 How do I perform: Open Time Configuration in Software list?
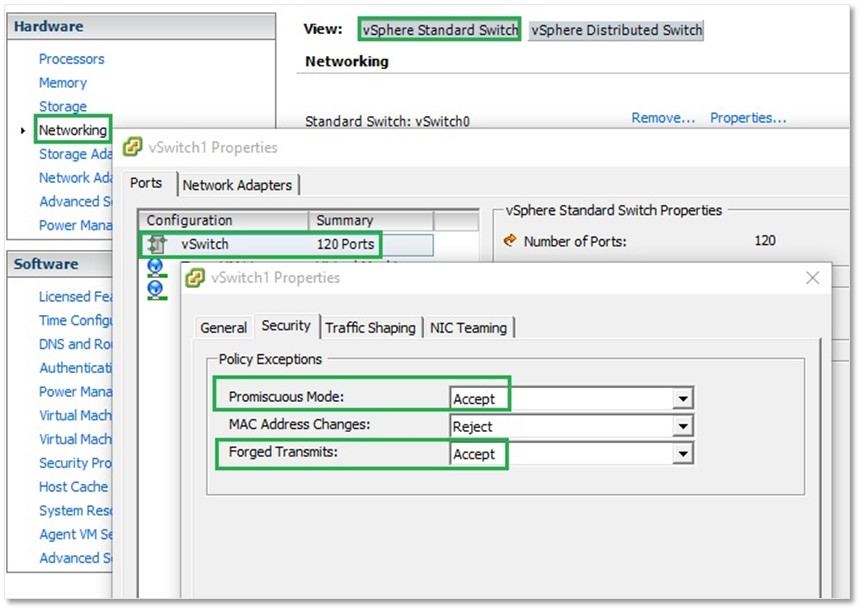(x=75, y=320)
